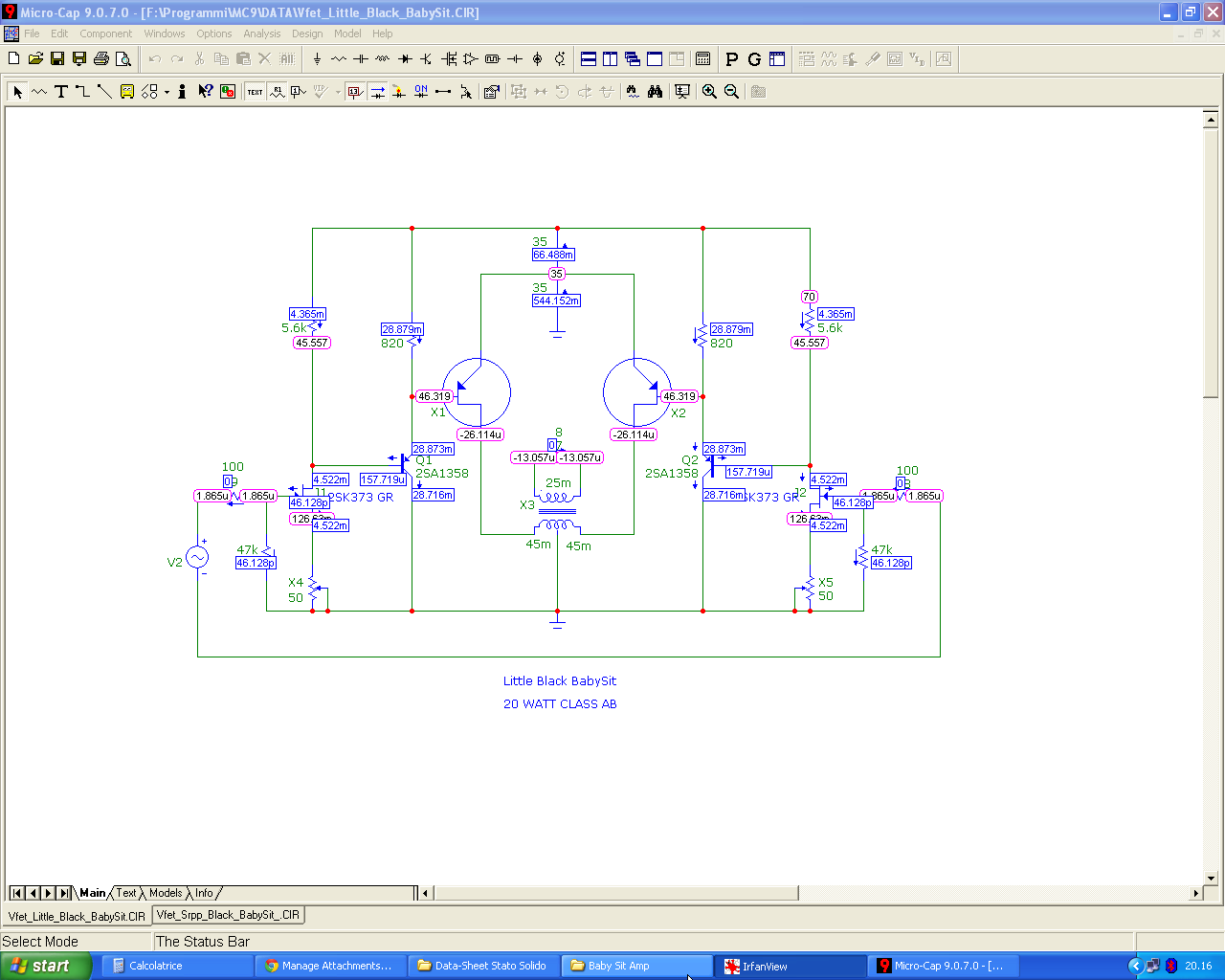1225x980 pixels.
Task: Cascade the open windows
Action: tap(633, 58)
